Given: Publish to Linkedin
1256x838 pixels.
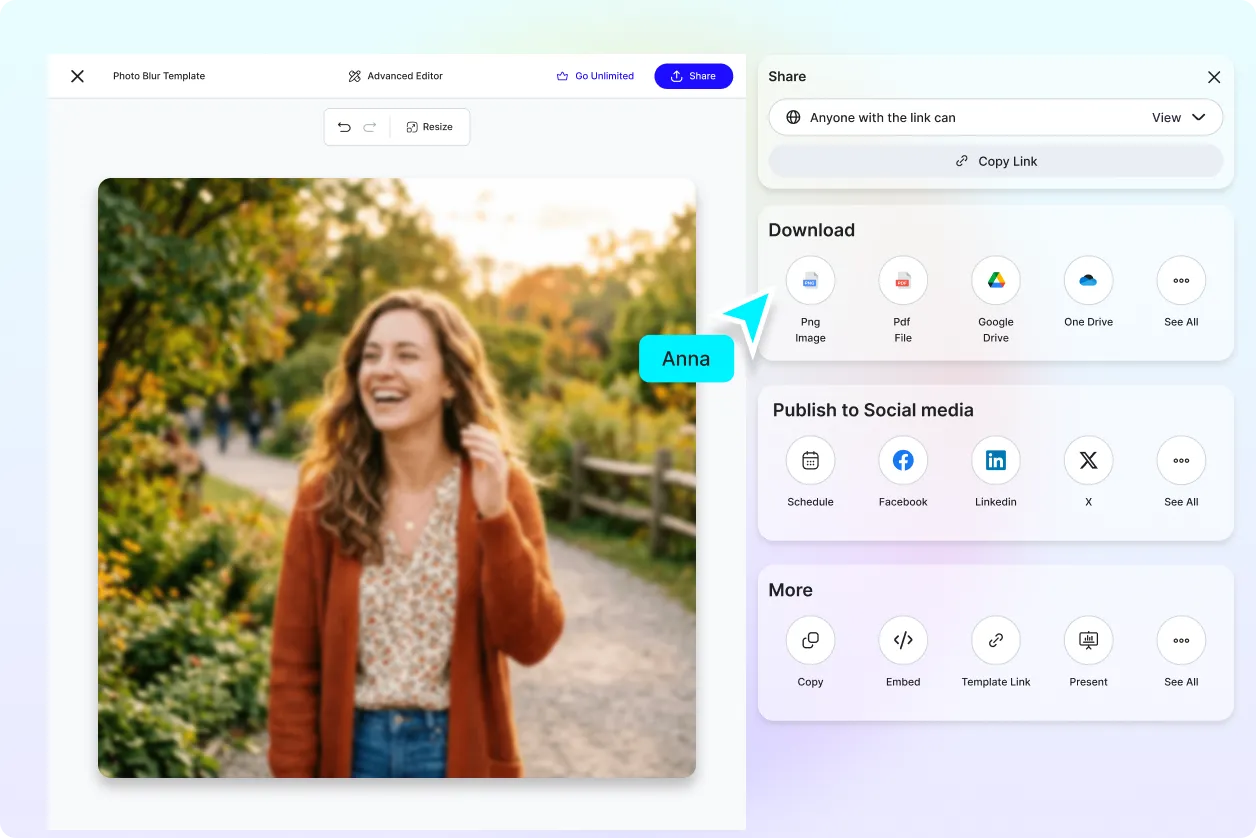Looking at the screenshot, I should click(x=996, y=461).
